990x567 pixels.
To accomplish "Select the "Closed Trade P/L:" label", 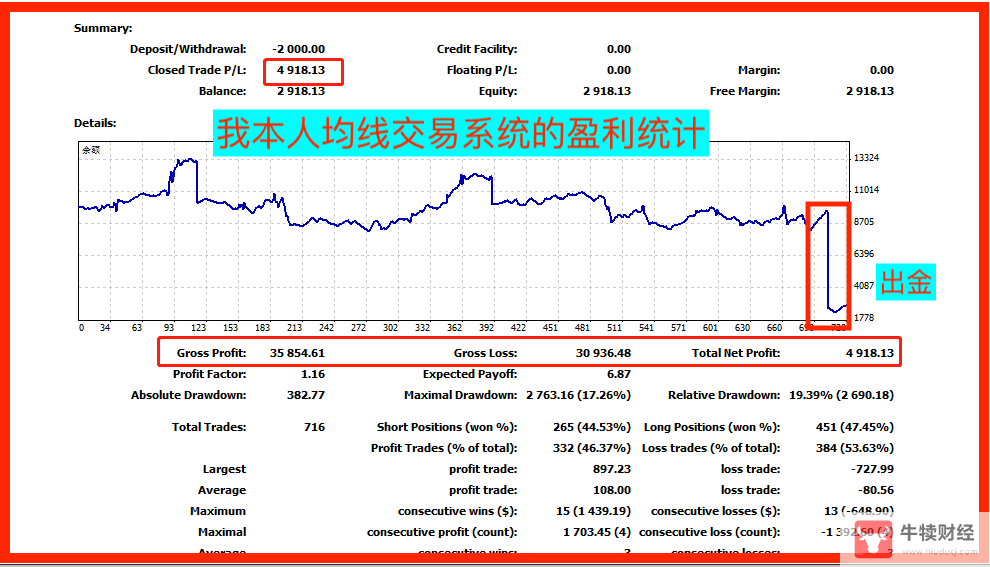I will 197,70.
